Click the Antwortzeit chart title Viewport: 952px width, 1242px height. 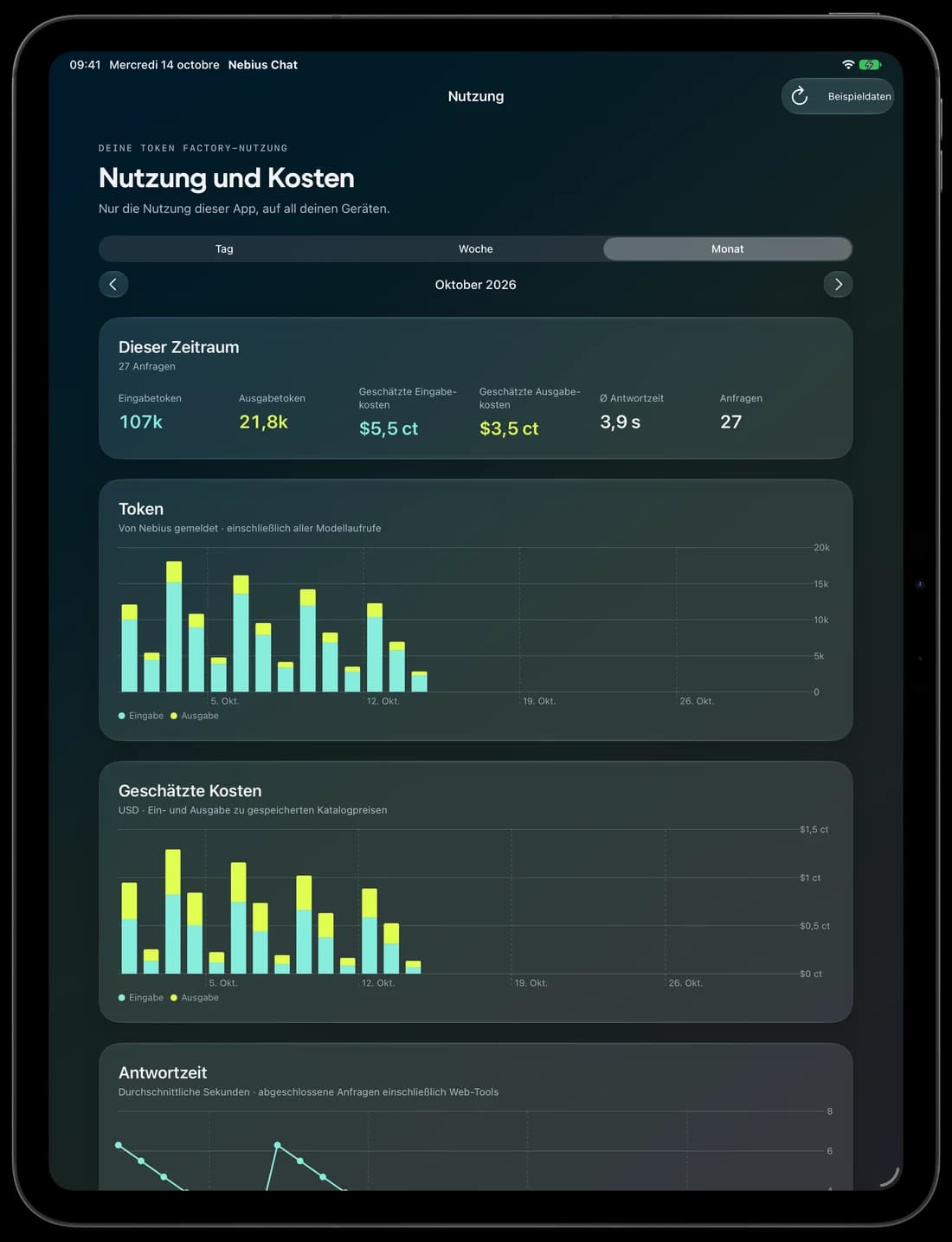click(x=163, y=1072)
